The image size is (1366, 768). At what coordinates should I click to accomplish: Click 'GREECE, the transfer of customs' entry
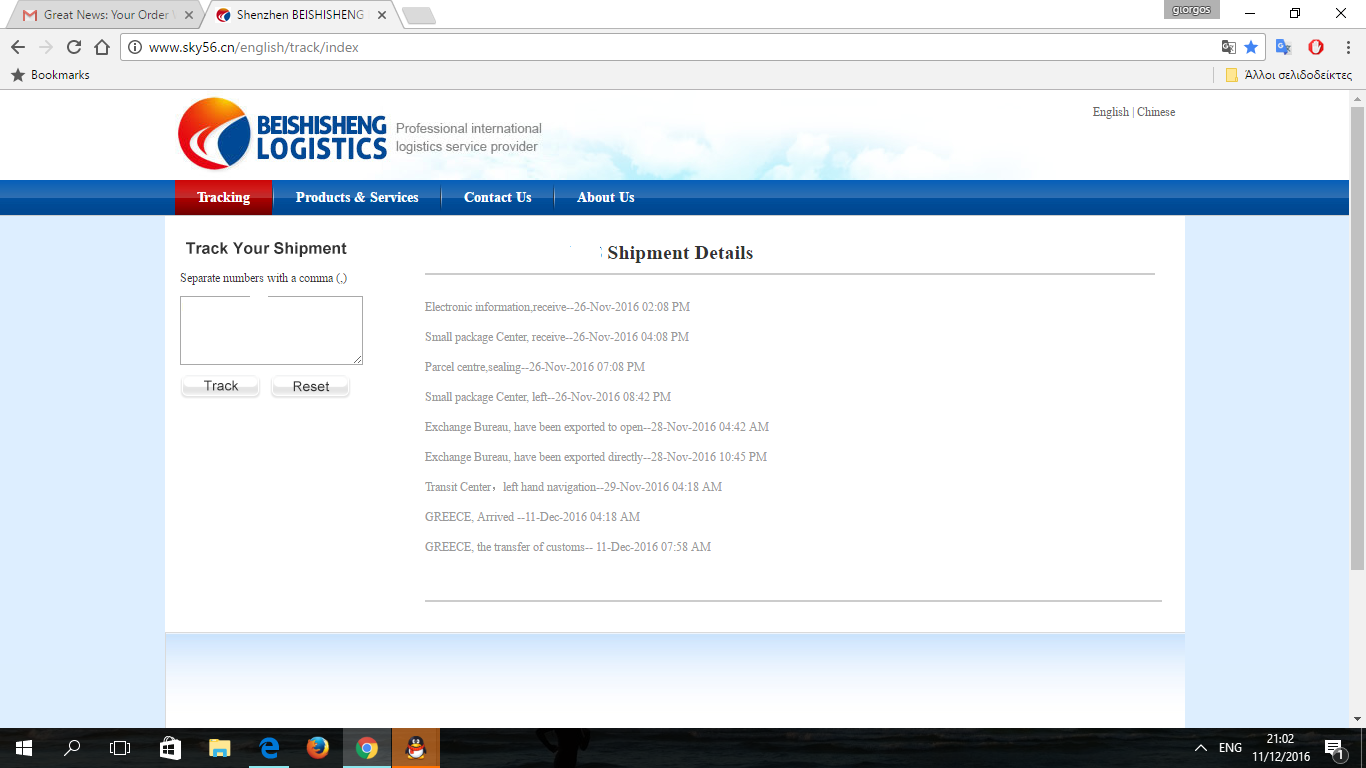[568, 547]
